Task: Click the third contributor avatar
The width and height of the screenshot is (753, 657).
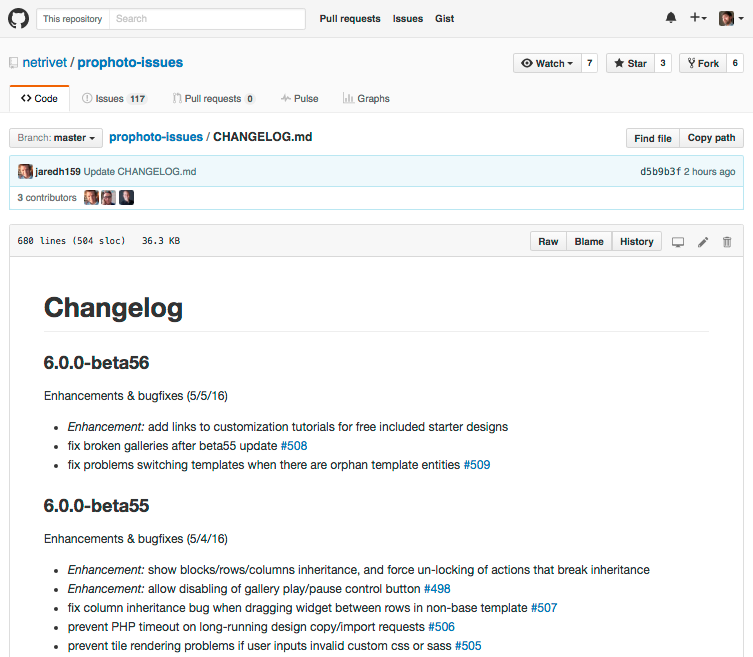Action: tap(126, 197)
